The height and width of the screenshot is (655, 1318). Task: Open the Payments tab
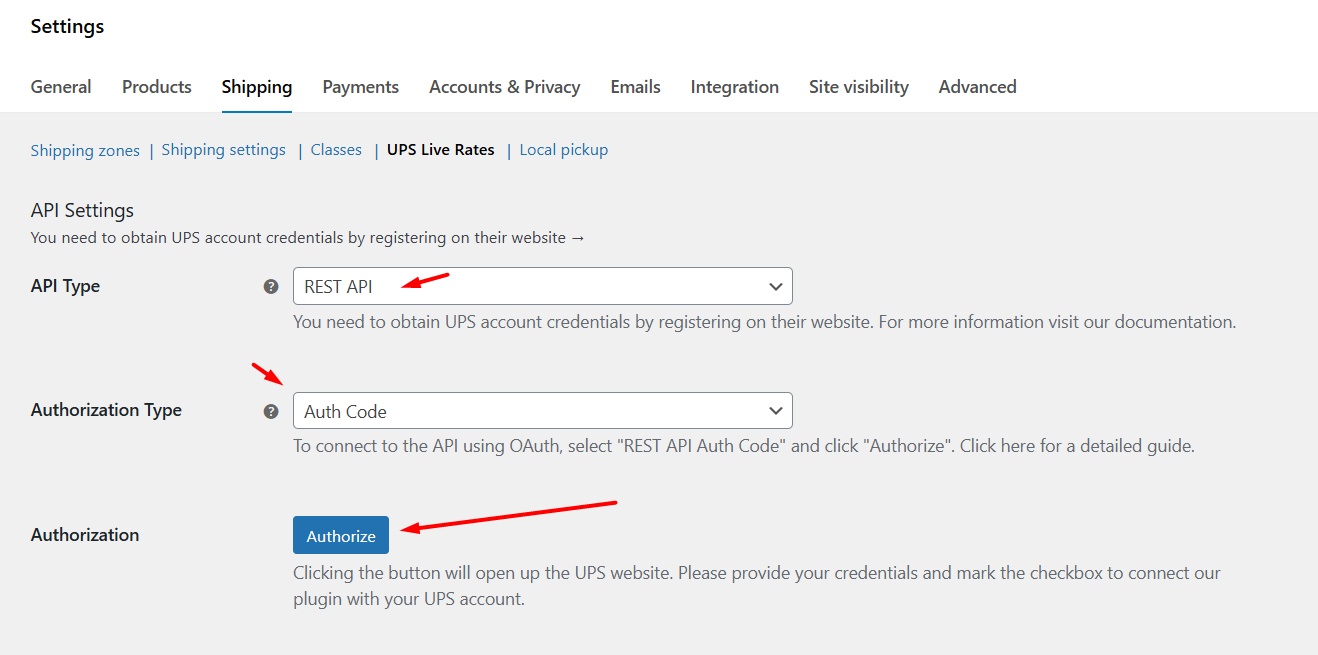coord(361,87)
